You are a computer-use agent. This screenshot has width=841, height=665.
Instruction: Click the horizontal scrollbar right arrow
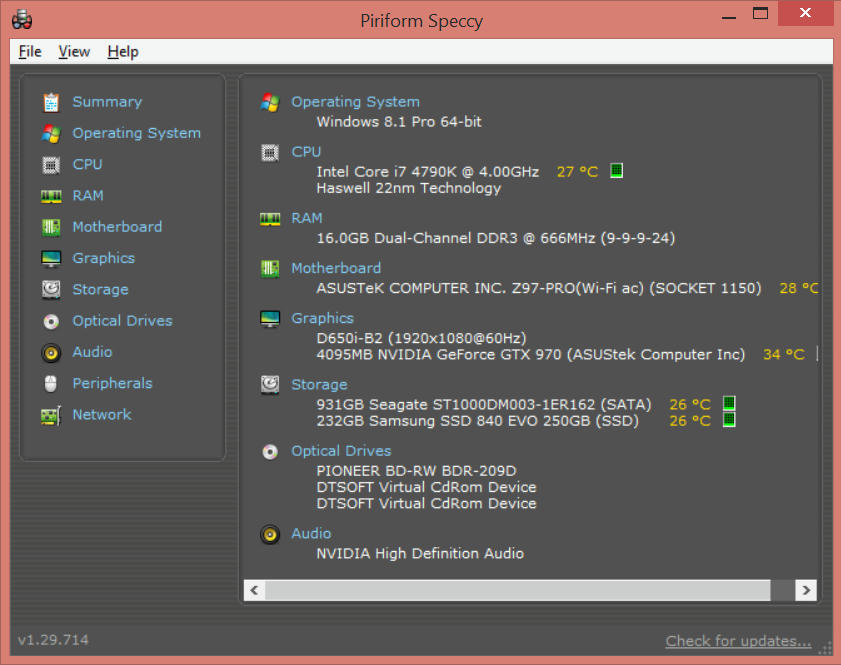[x=806, y=590]
